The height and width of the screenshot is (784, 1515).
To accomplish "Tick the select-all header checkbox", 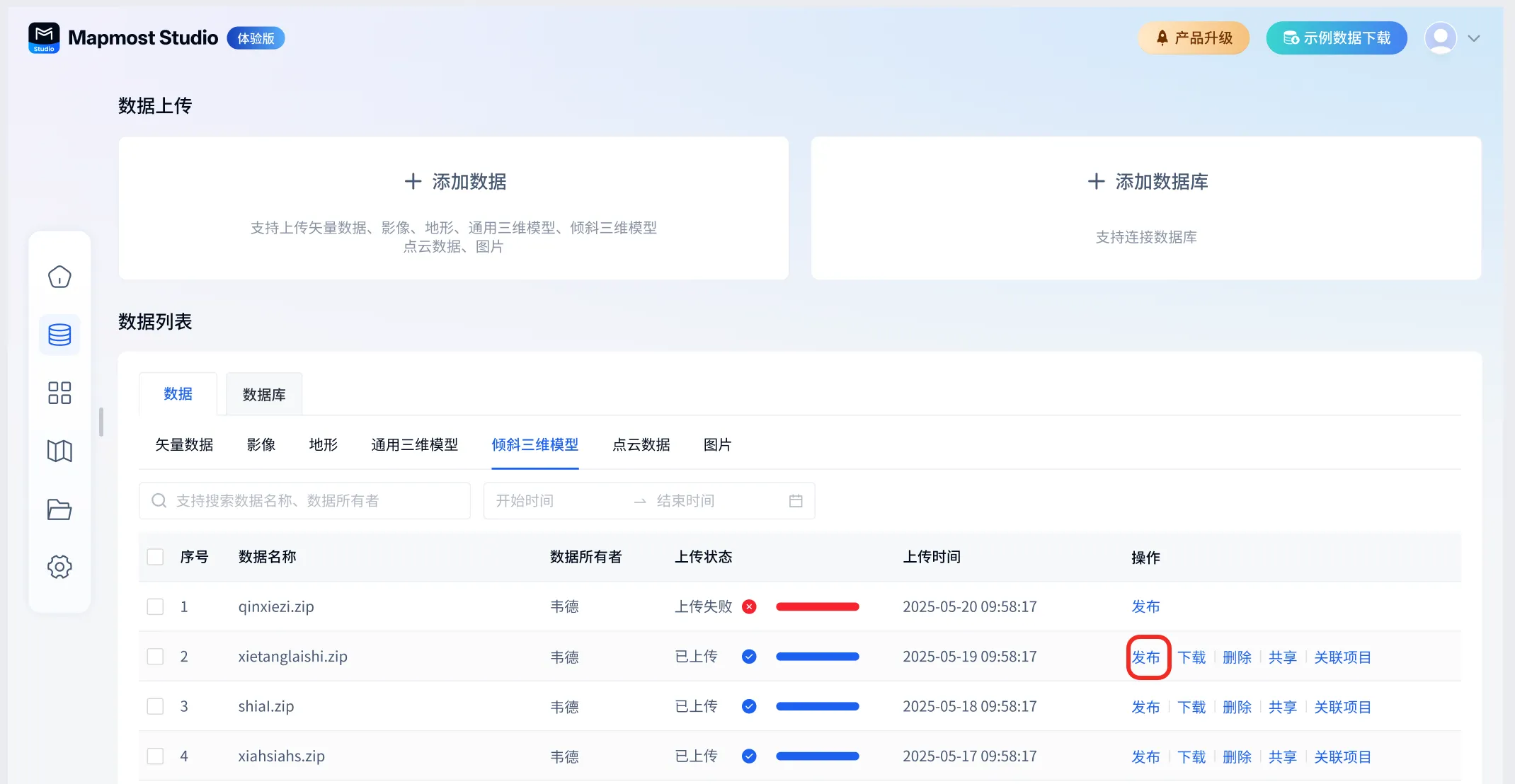I will click(155, 557).
